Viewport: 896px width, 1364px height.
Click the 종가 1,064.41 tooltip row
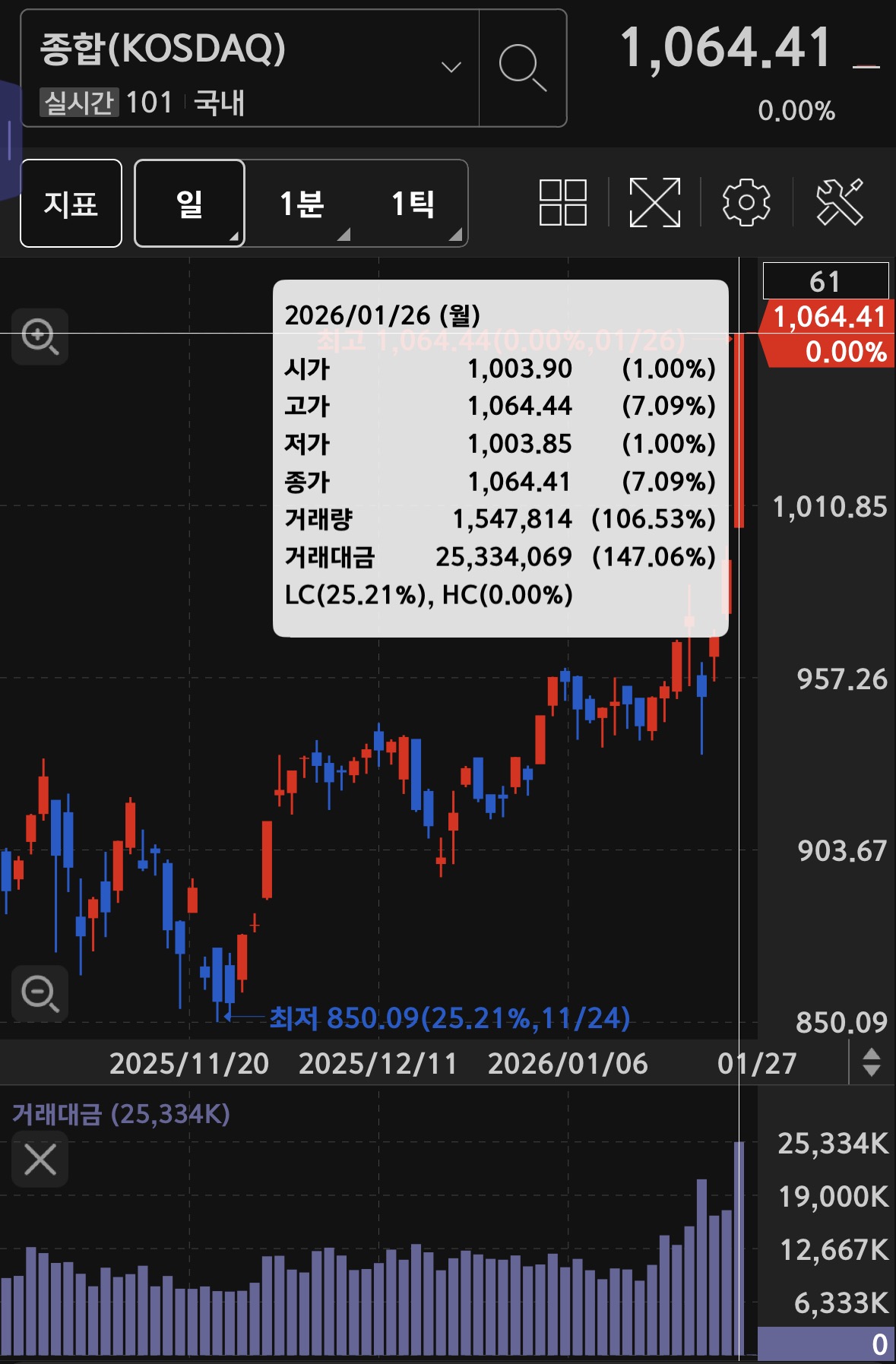tap(500, 482)
